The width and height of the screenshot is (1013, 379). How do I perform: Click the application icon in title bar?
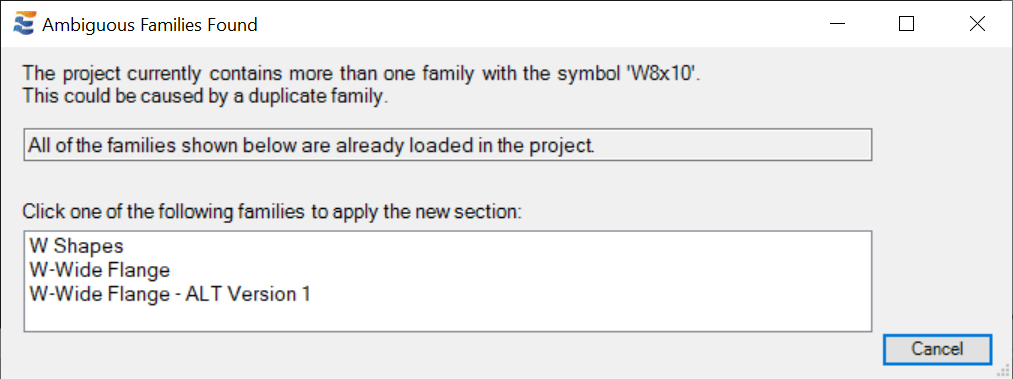[x=24, y=25]
